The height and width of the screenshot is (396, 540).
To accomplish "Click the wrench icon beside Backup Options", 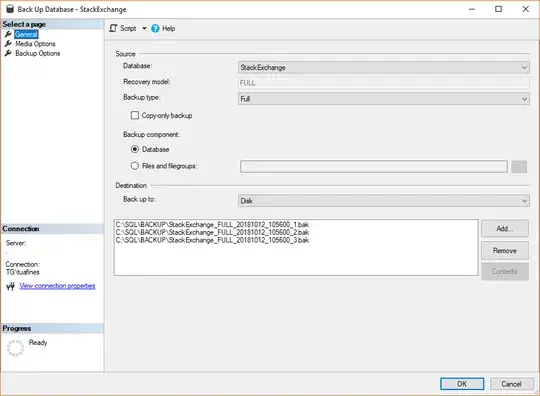I will (8, 53).
